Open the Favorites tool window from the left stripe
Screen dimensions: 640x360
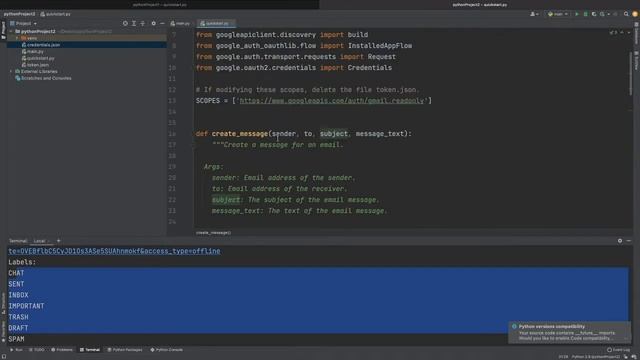(x=3, y=331)
